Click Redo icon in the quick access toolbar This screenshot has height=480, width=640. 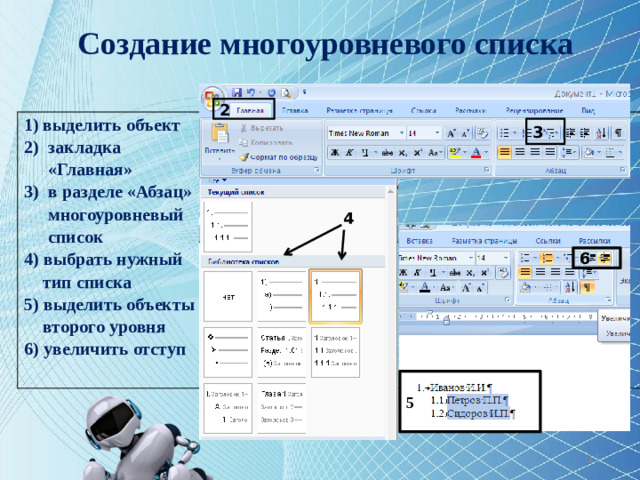tap(272, 93)
